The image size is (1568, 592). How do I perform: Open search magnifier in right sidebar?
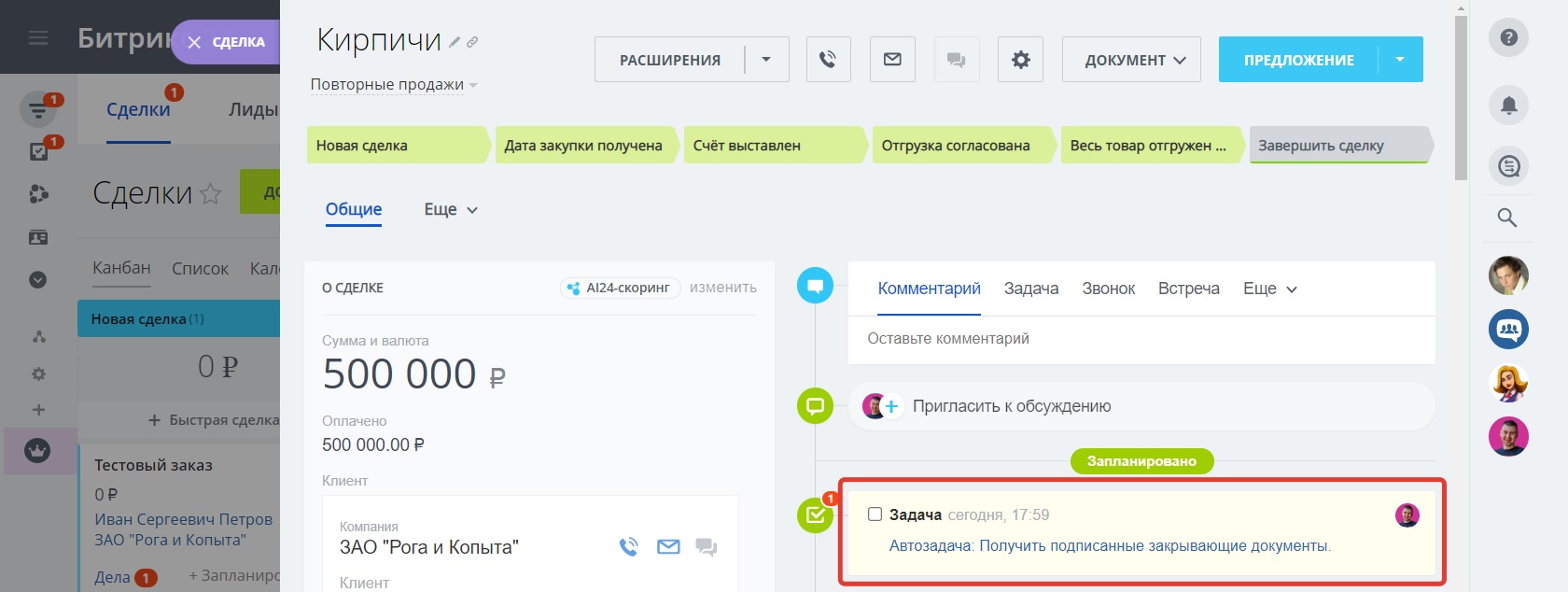1507,218
